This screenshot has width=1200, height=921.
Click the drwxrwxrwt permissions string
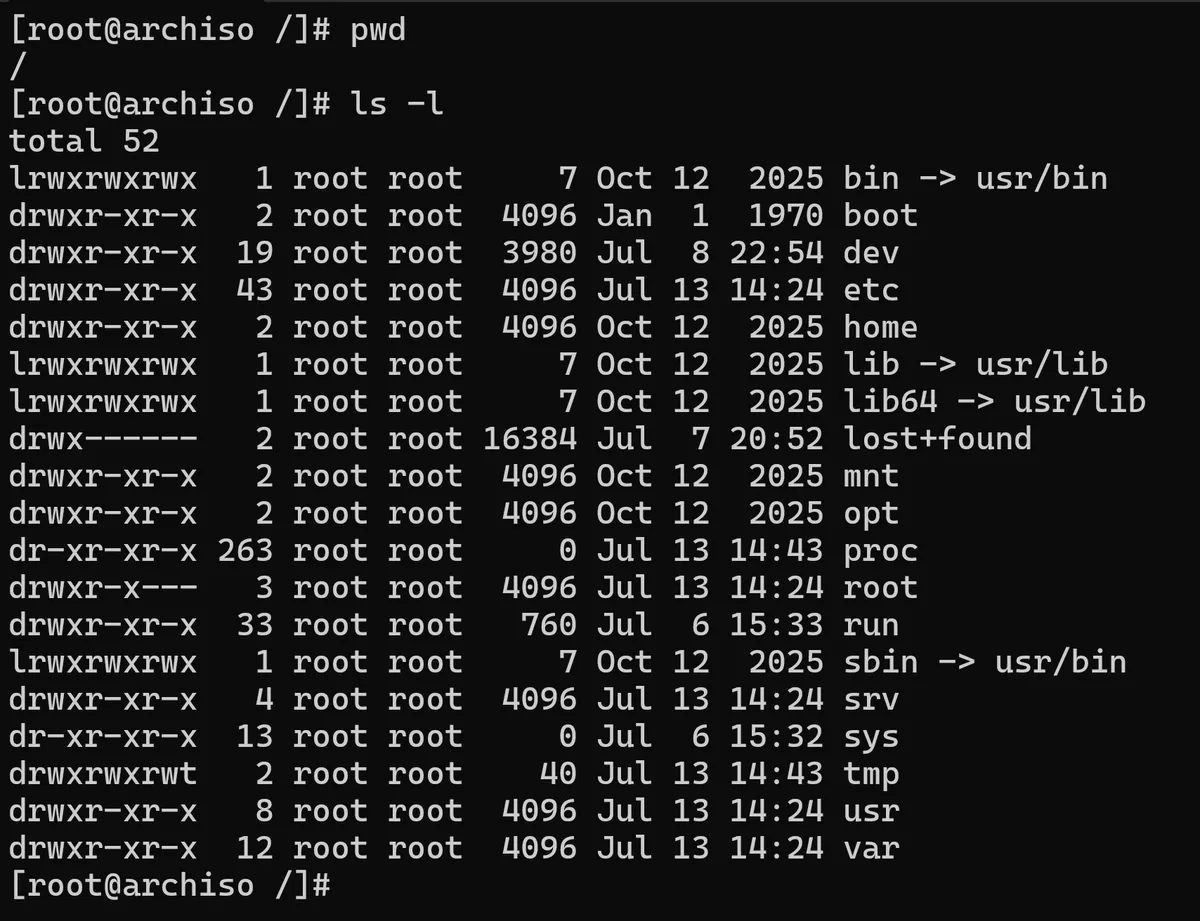pyautogui.click(x=103, y=774)
